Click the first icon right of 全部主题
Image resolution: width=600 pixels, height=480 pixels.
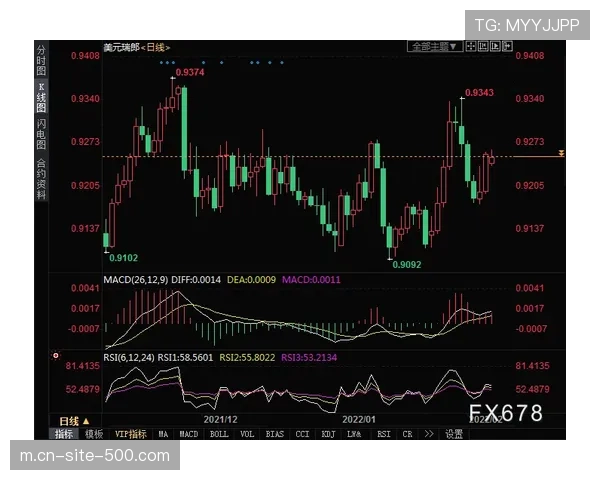click(x=469, y=46)
